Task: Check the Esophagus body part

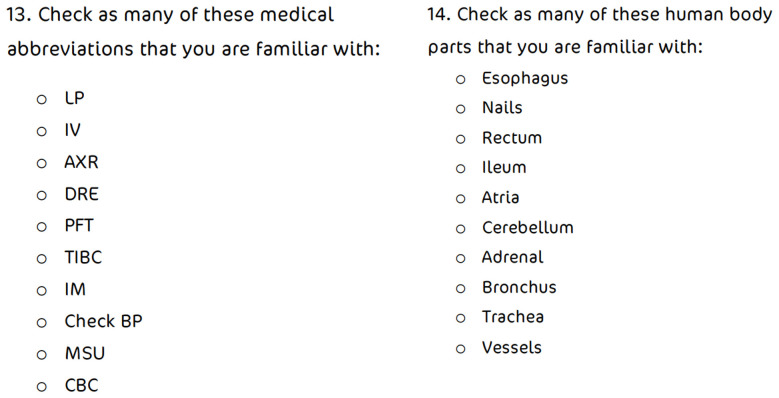Action: pos(461,80)
